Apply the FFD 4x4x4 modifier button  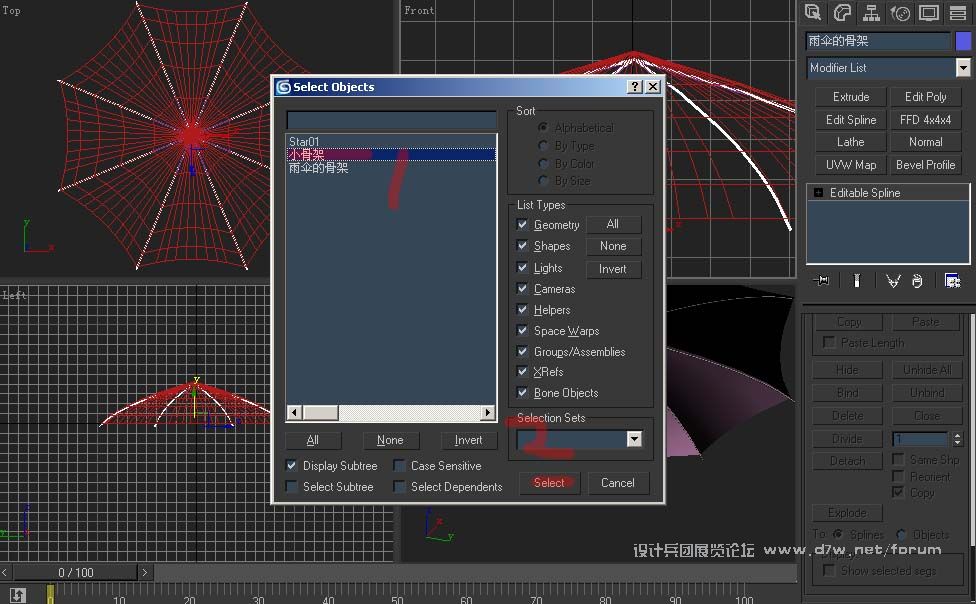tap(926, 120)
